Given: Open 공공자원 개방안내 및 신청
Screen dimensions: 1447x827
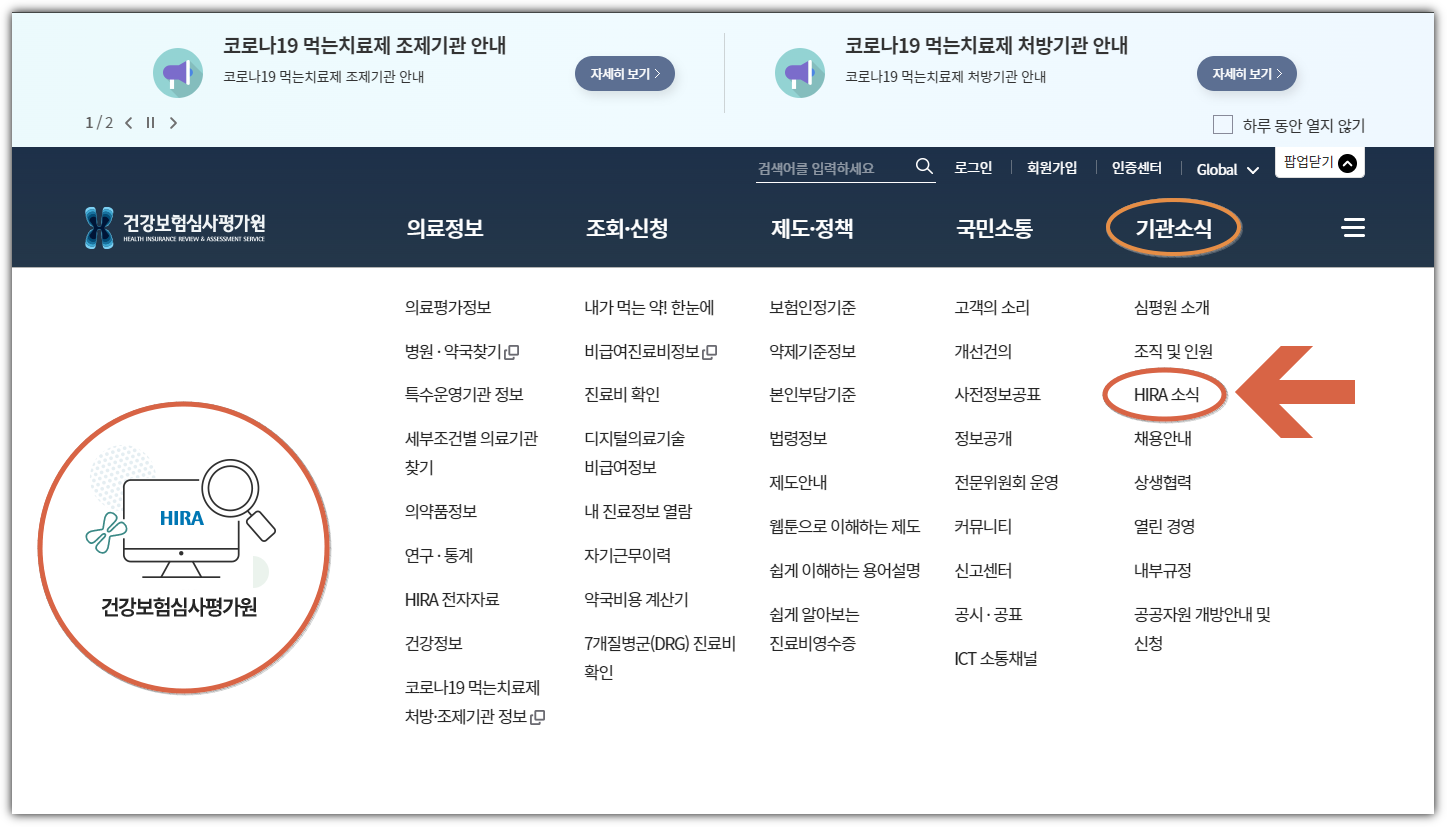Looking at the screenshot, I should [x=1202, y=629].
